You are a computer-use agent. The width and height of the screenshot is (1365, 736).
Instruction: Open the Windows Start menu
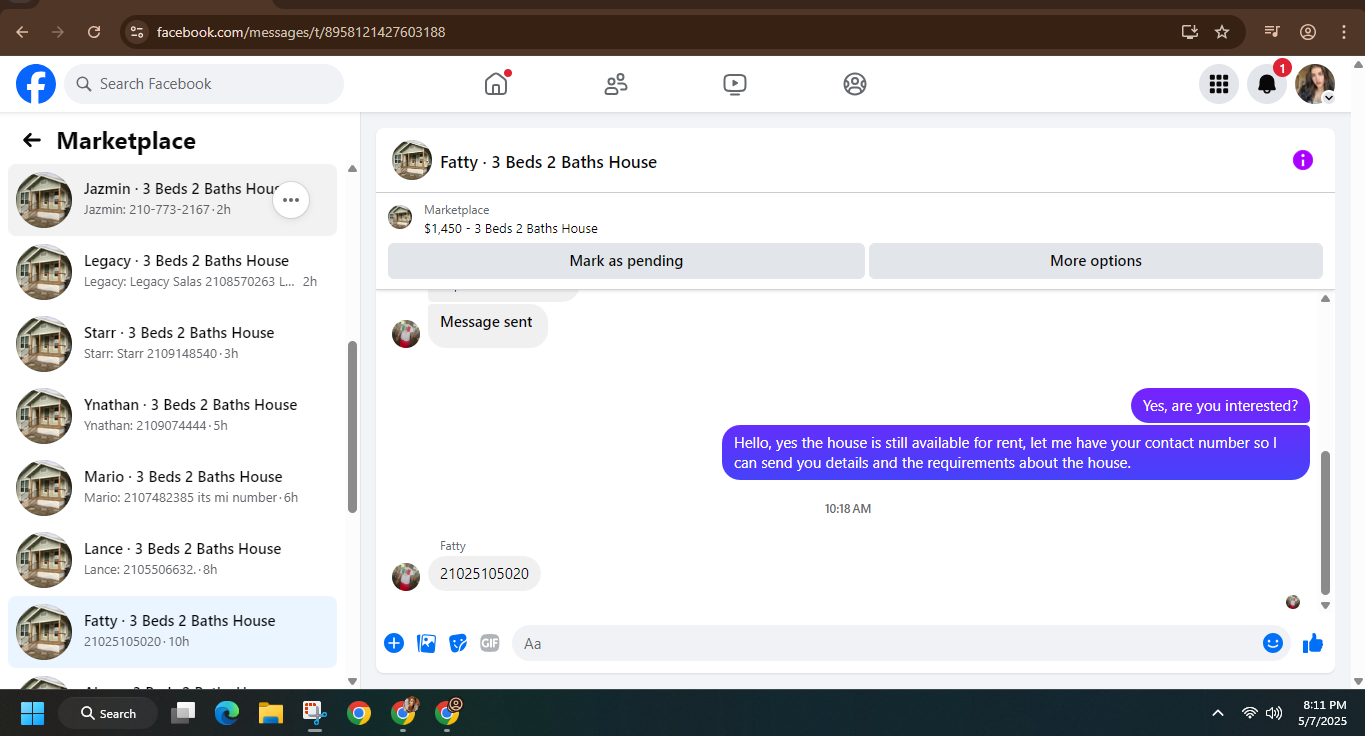[x=32, y=713]
